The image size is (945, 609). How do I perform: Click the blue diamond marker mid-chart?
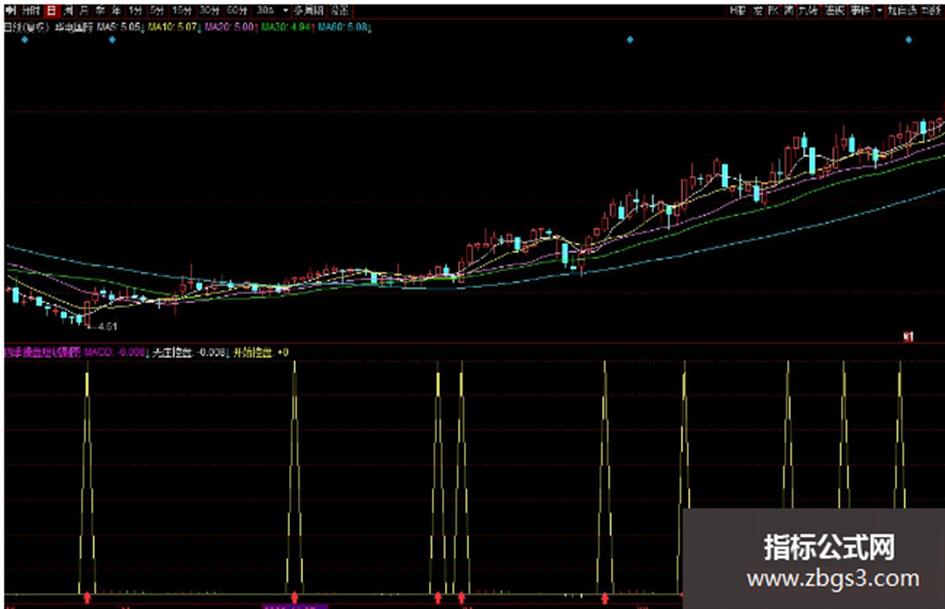tap(630, 40)
